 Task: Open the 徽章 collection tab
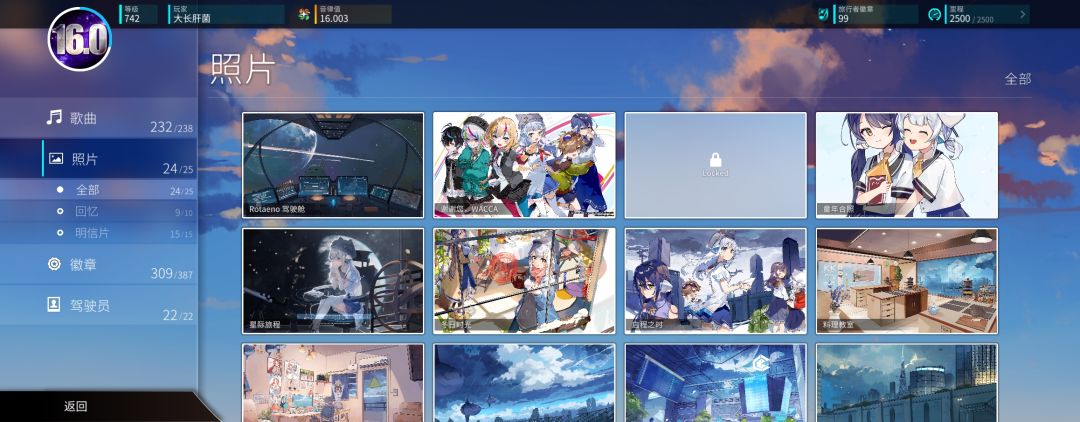click(98, 264)
